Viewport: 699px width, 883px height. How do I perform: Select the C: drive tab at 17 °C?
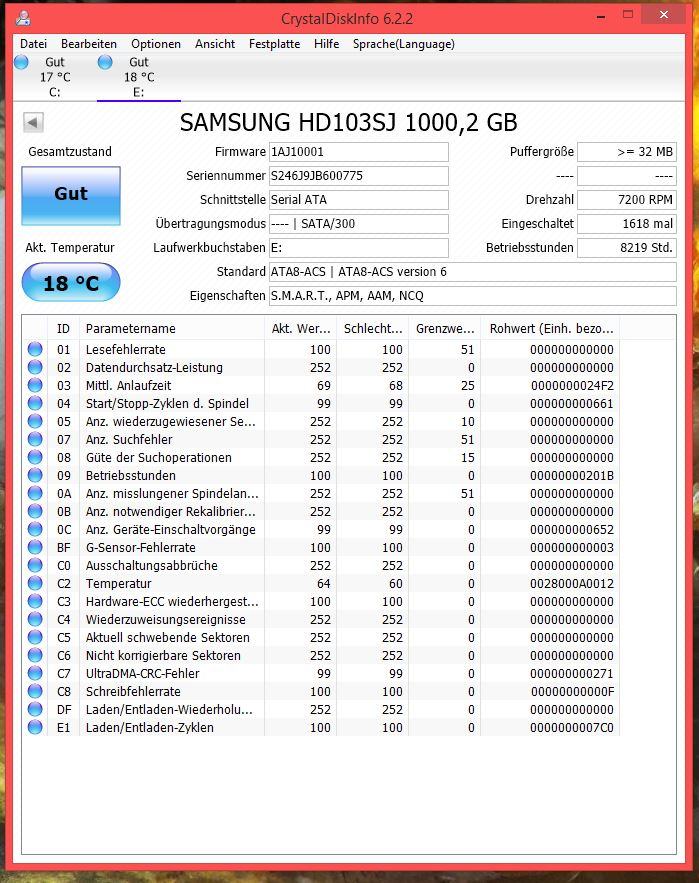click(55, 77)
